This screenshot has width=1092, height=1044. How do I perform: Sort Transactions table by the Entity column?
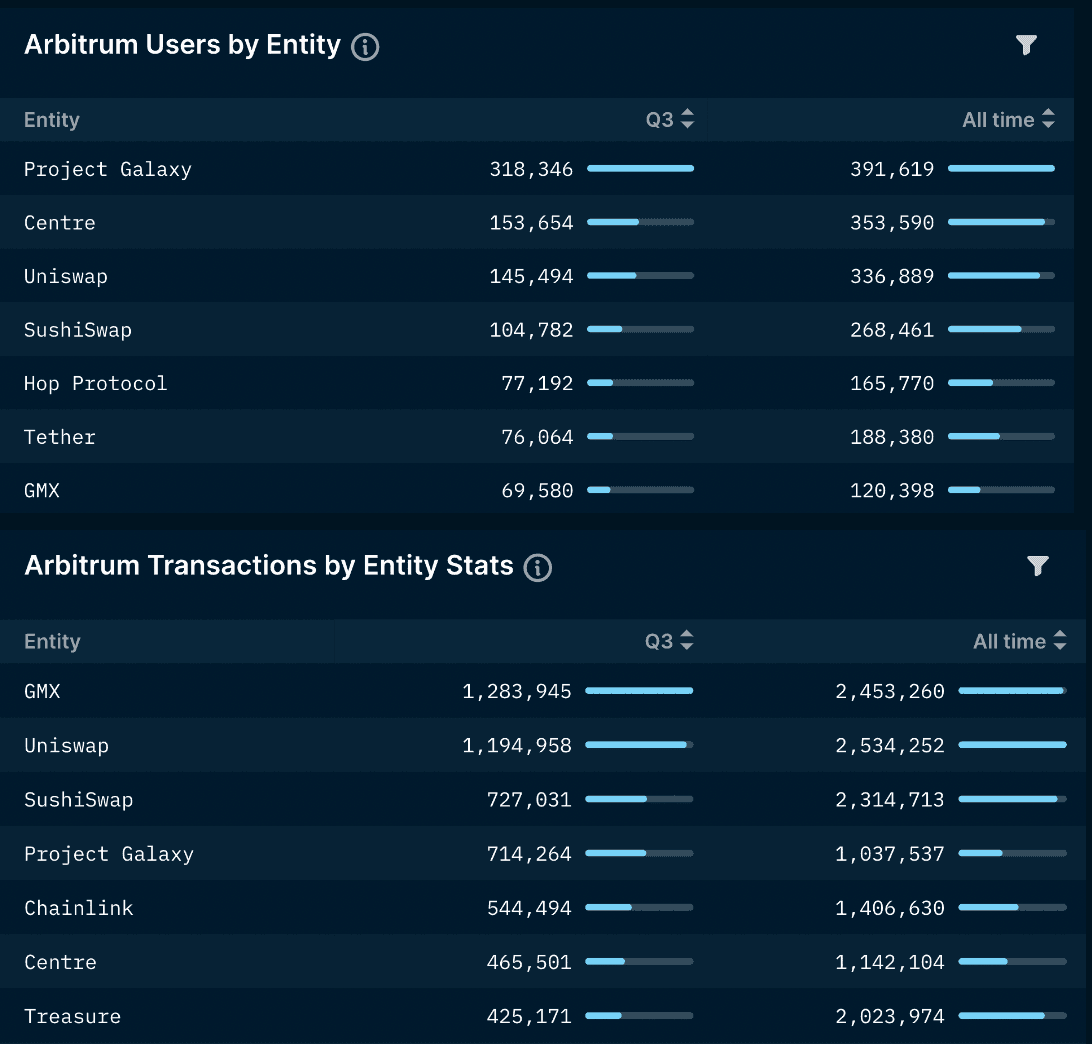point(51,641)
